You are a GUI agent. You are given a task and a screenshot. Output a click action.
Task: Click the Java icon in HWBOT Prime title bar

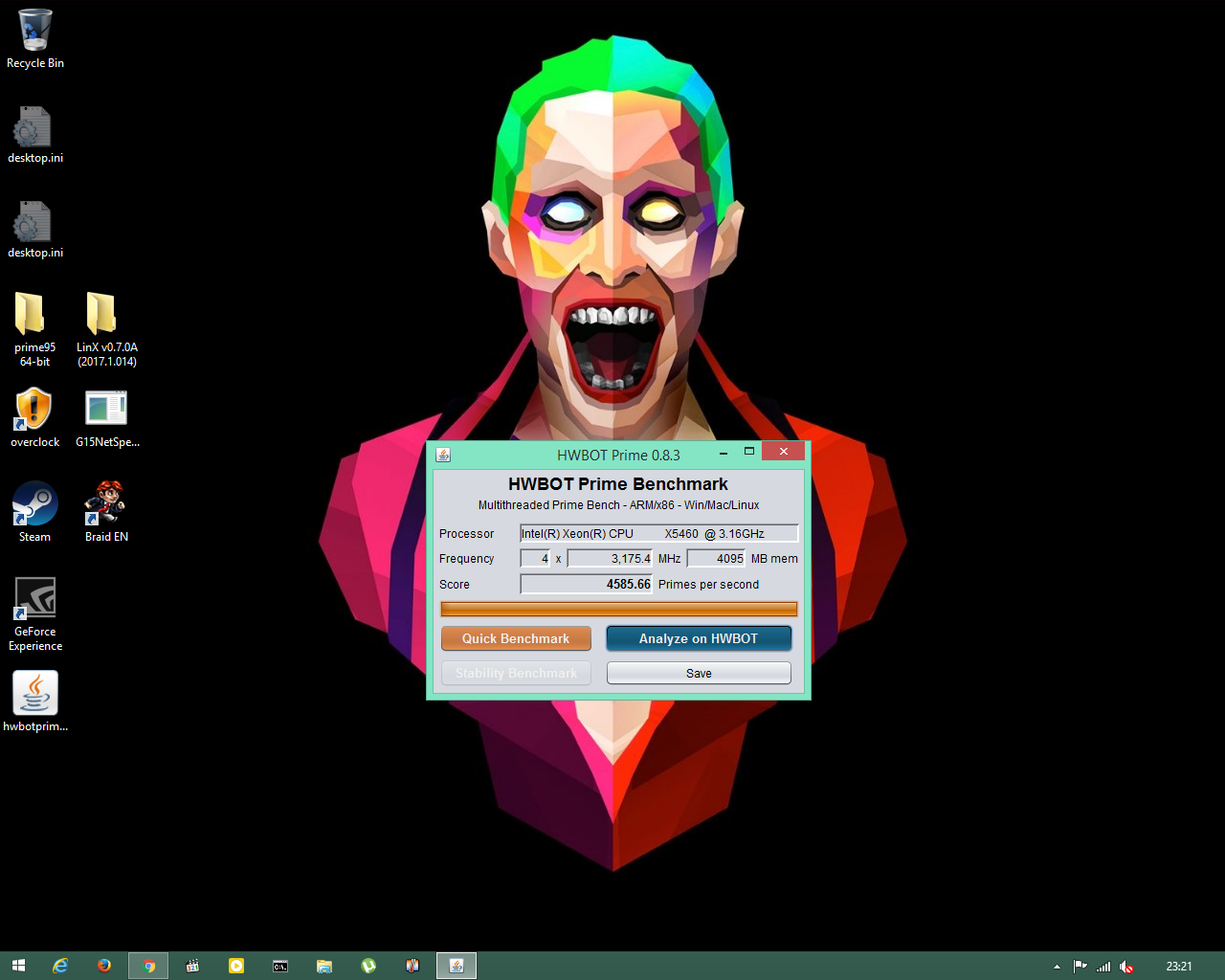tap(443, 455)
